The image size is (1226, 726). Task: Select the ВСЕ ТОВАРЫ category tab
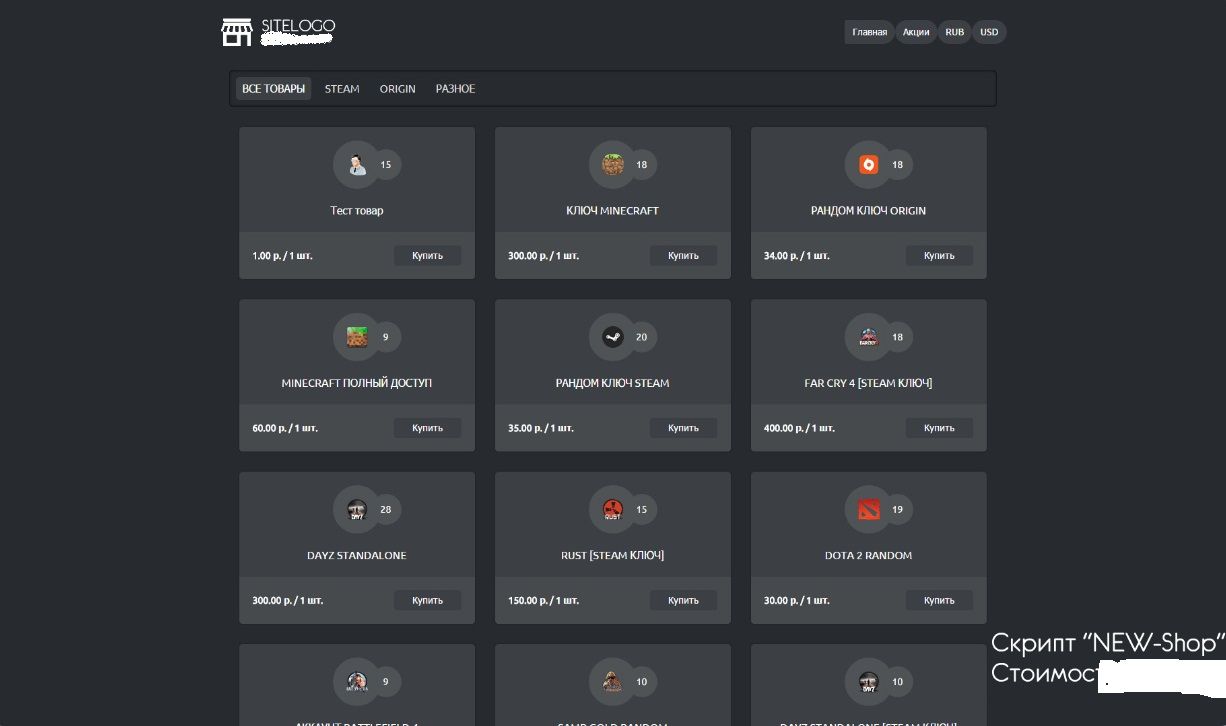(273, 89)
